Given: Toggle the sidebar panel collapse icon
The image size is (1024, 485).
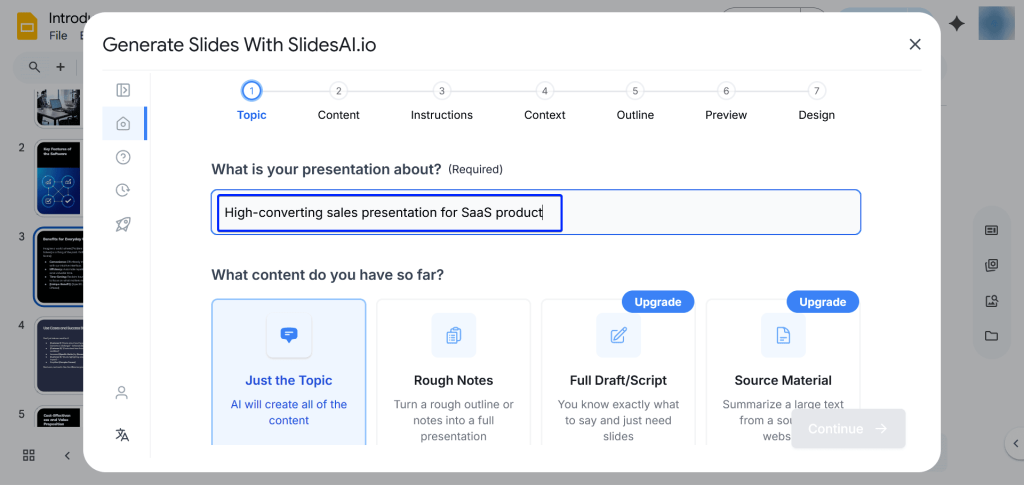Looking at the screenshot, I should (x=123, y=90).
